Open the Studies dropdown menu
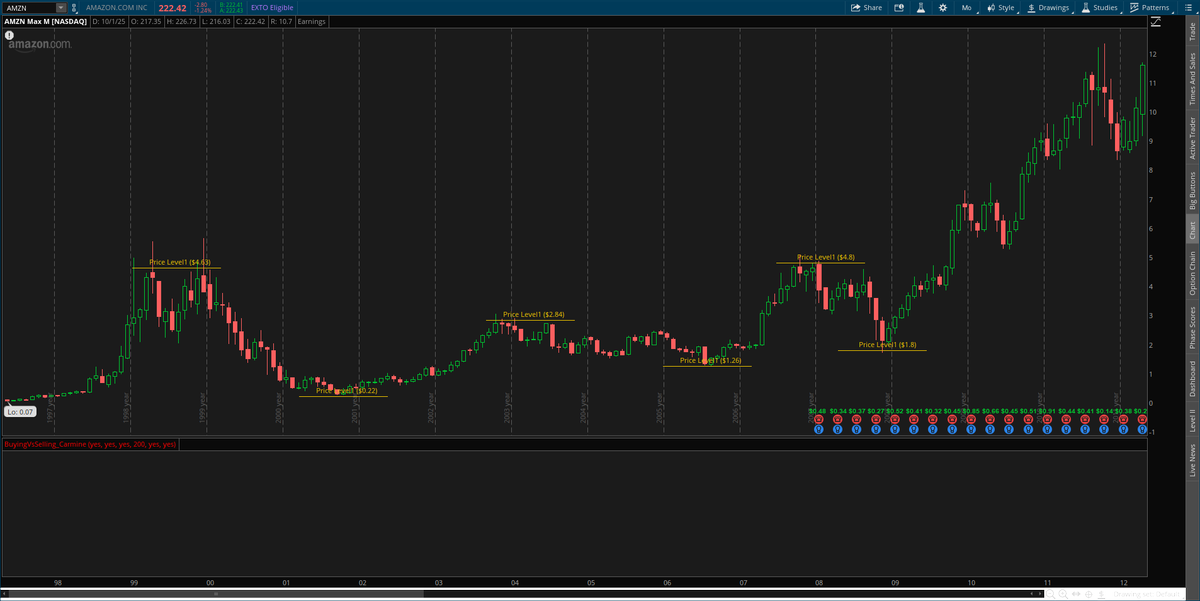1200x601 pixels. coord(1100,7)
